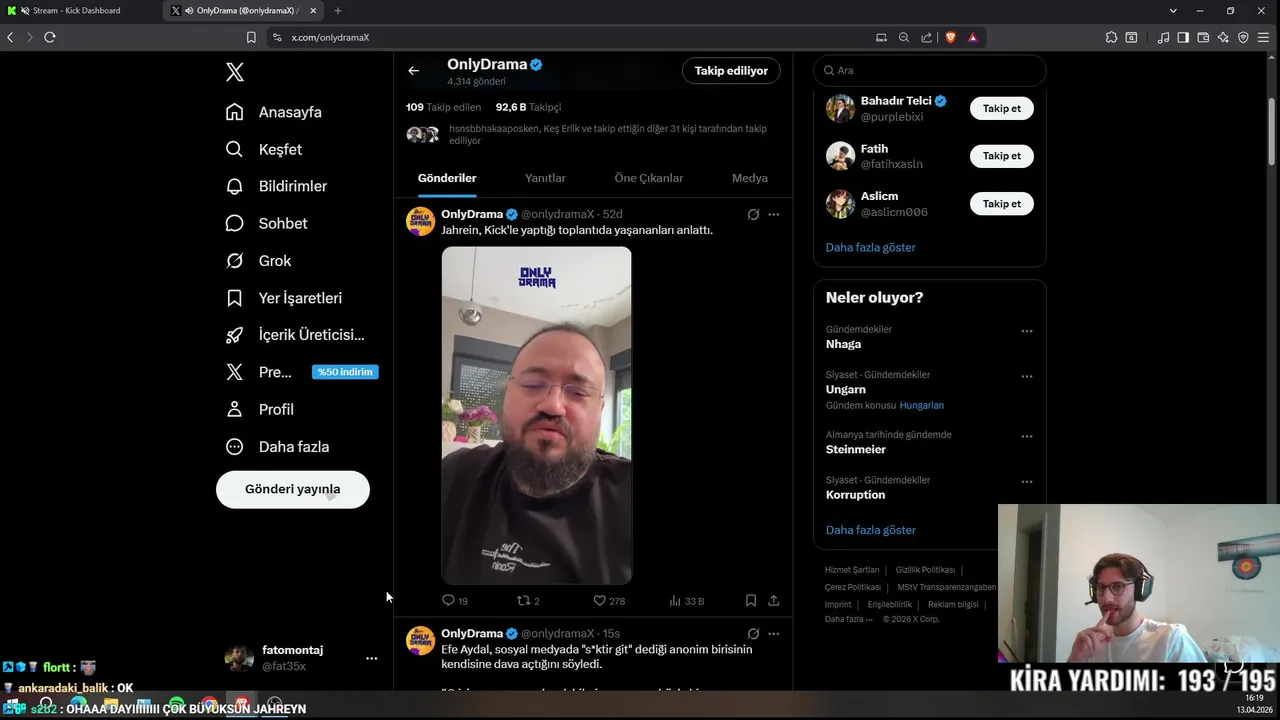Bookmark this page in address bar

[251, 37]
